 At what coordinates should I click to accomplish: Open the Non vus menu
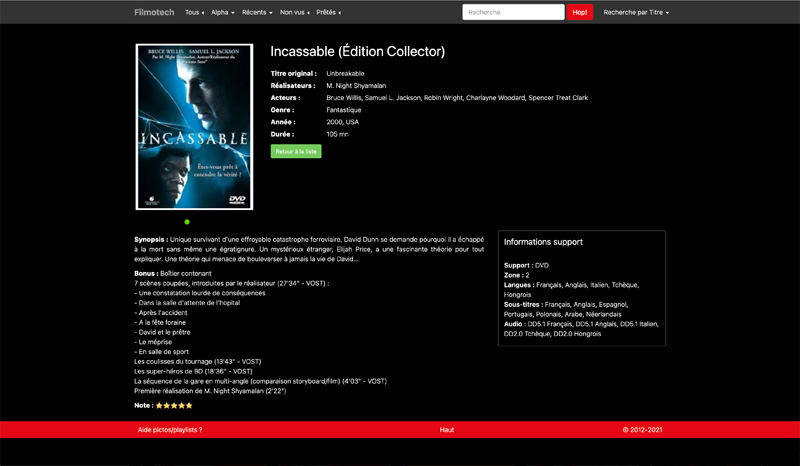pyautogui.click(x=294, y=12)
